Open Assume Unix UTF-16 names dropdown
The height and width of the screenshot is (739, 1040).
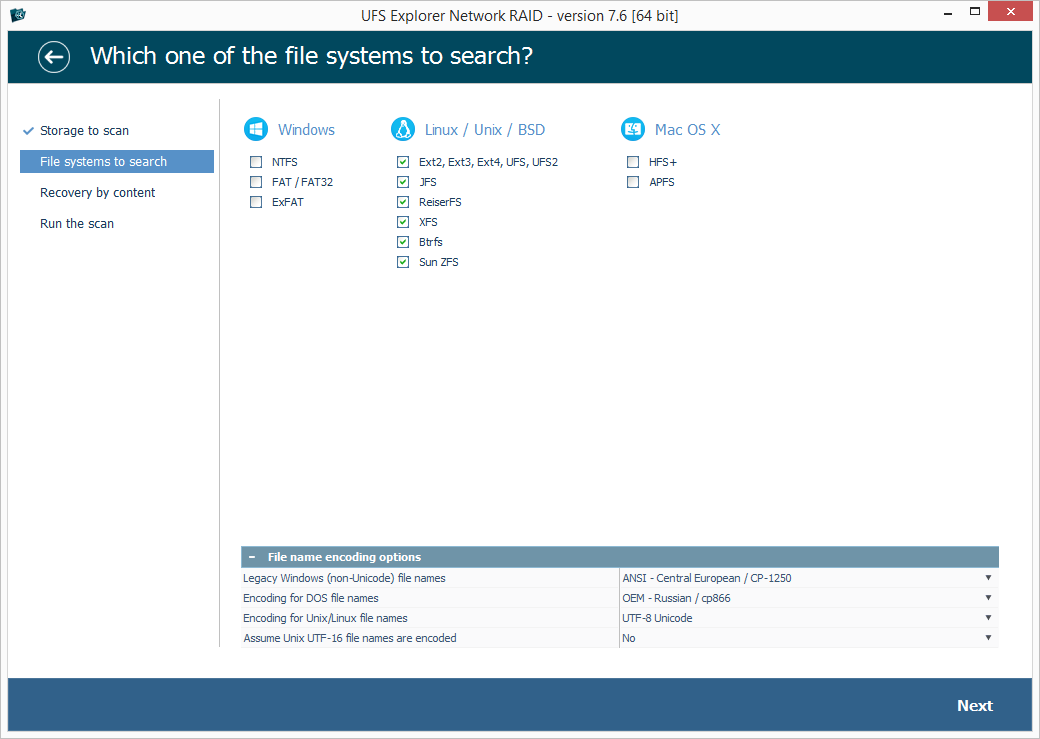[808, 638]
